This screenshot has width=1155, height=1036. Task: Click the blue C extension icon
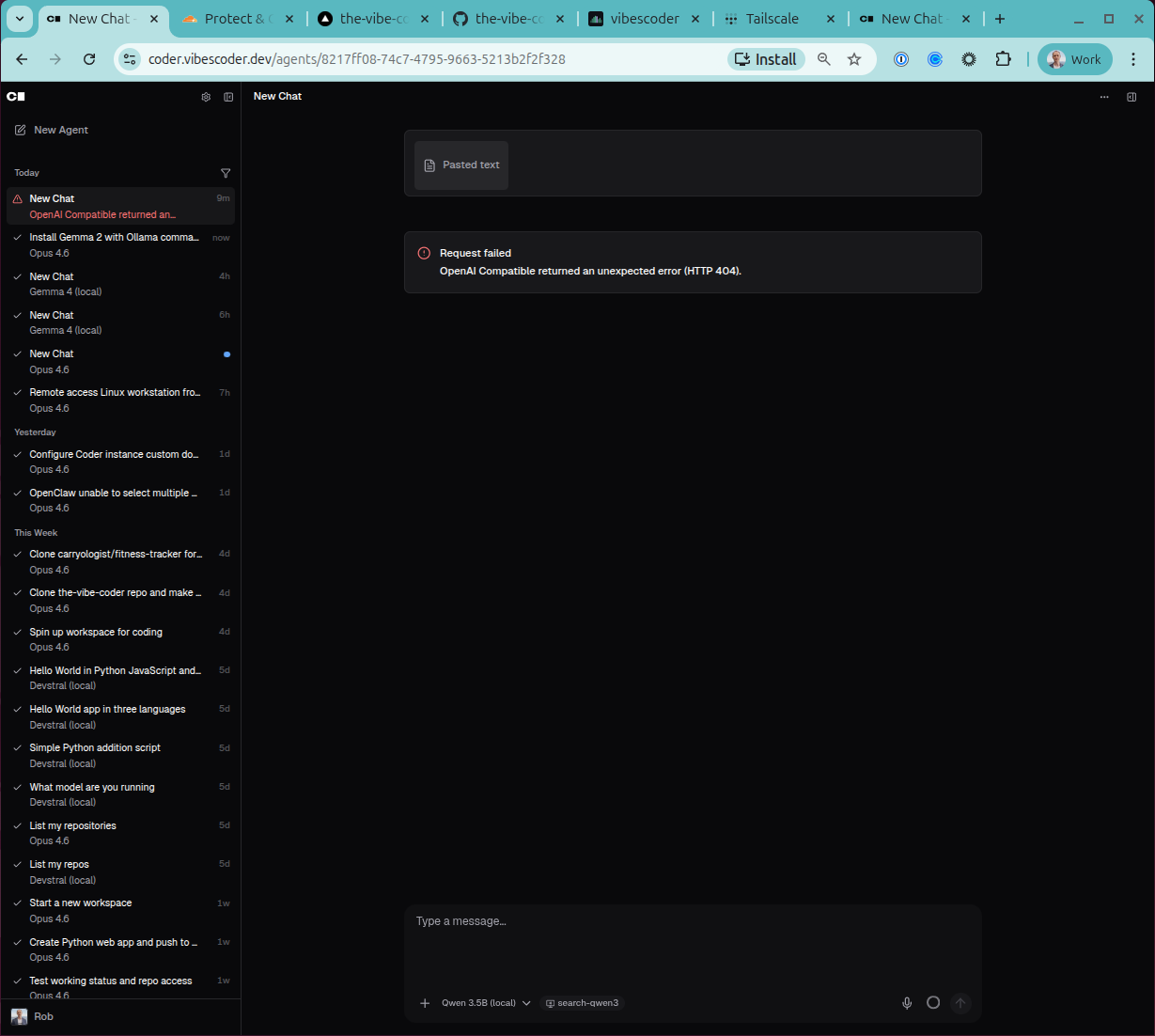click(935, 59)
